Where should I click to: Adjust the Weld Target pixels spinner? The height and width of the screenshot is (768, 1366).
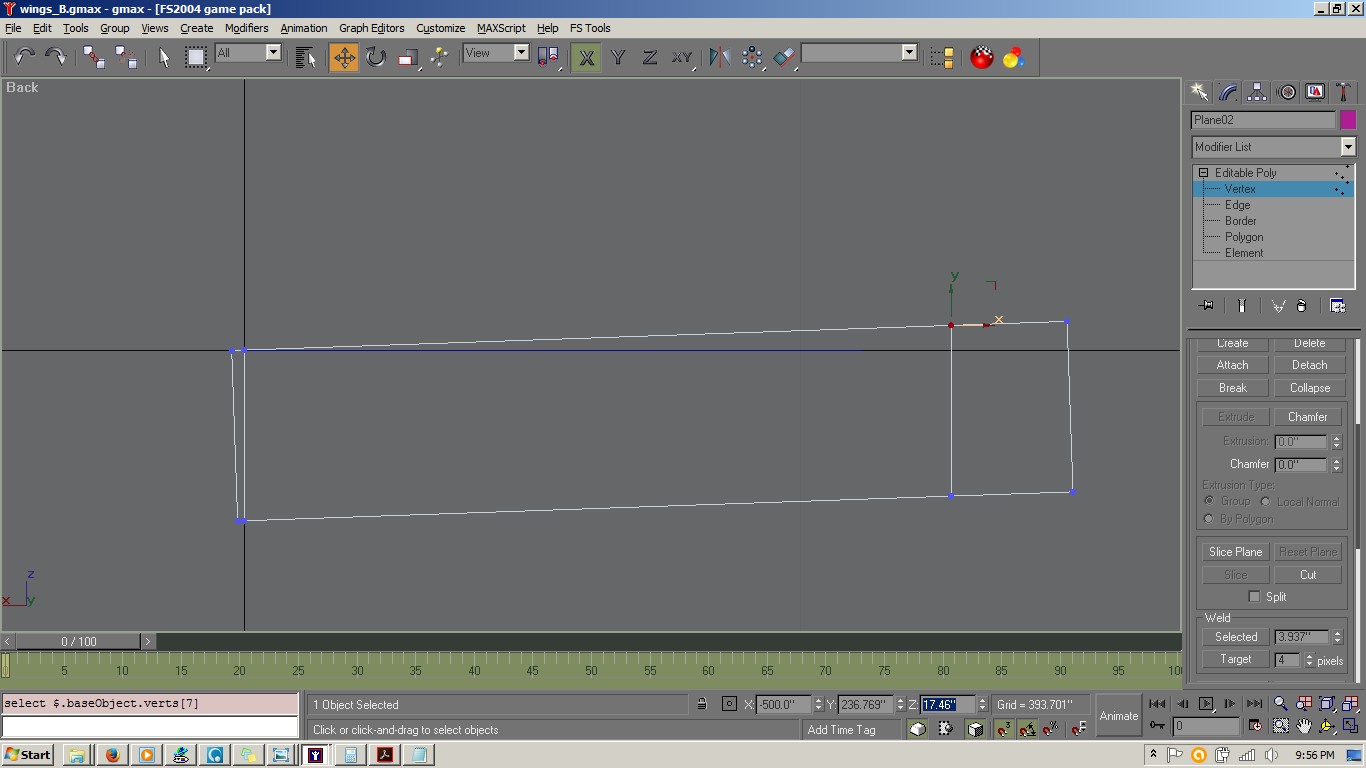pyautogui.click(x=1309, y=660)
